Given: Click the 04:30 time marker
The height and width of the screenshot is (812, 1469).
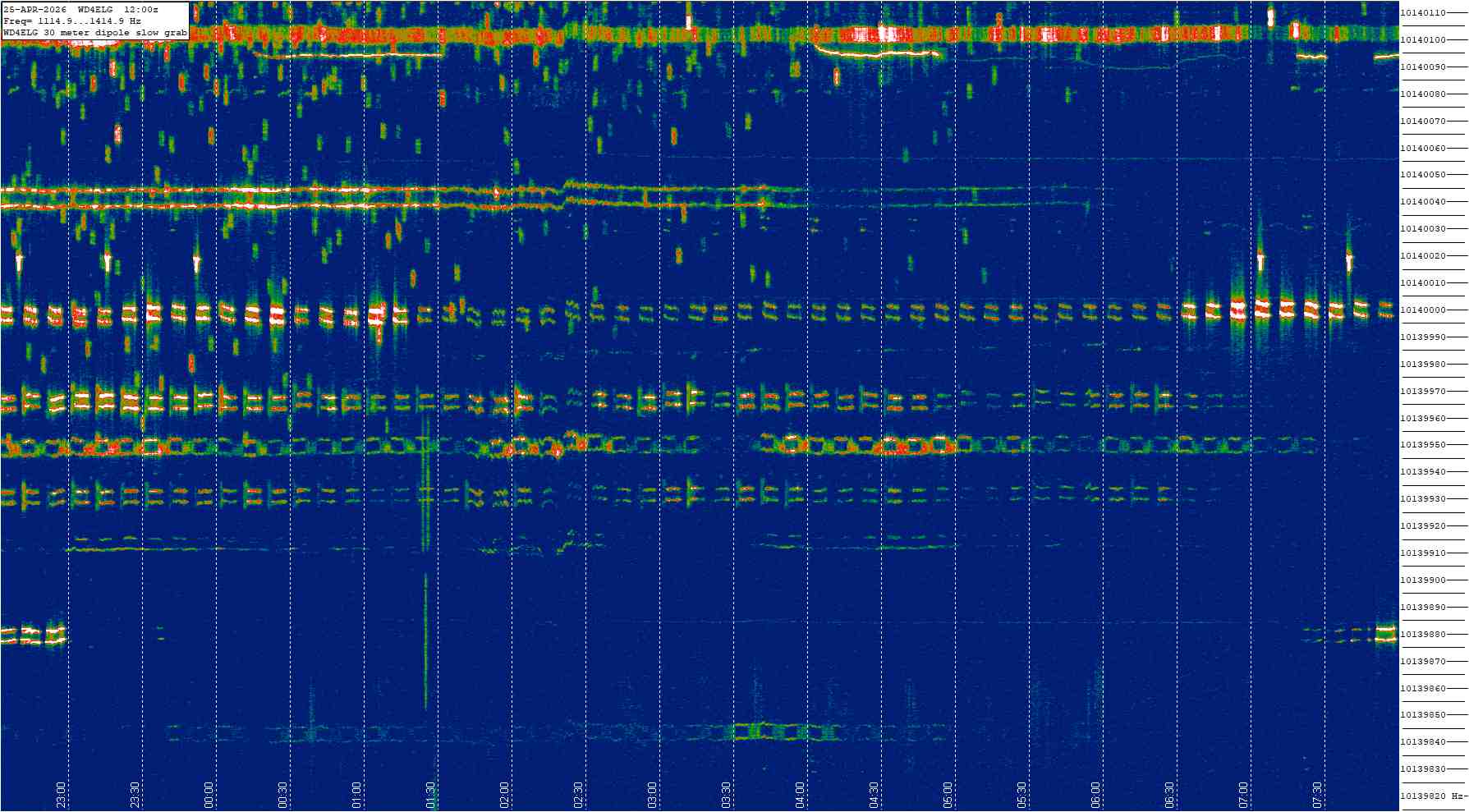Looking at the screenshot, I should (x=874, y=794).
